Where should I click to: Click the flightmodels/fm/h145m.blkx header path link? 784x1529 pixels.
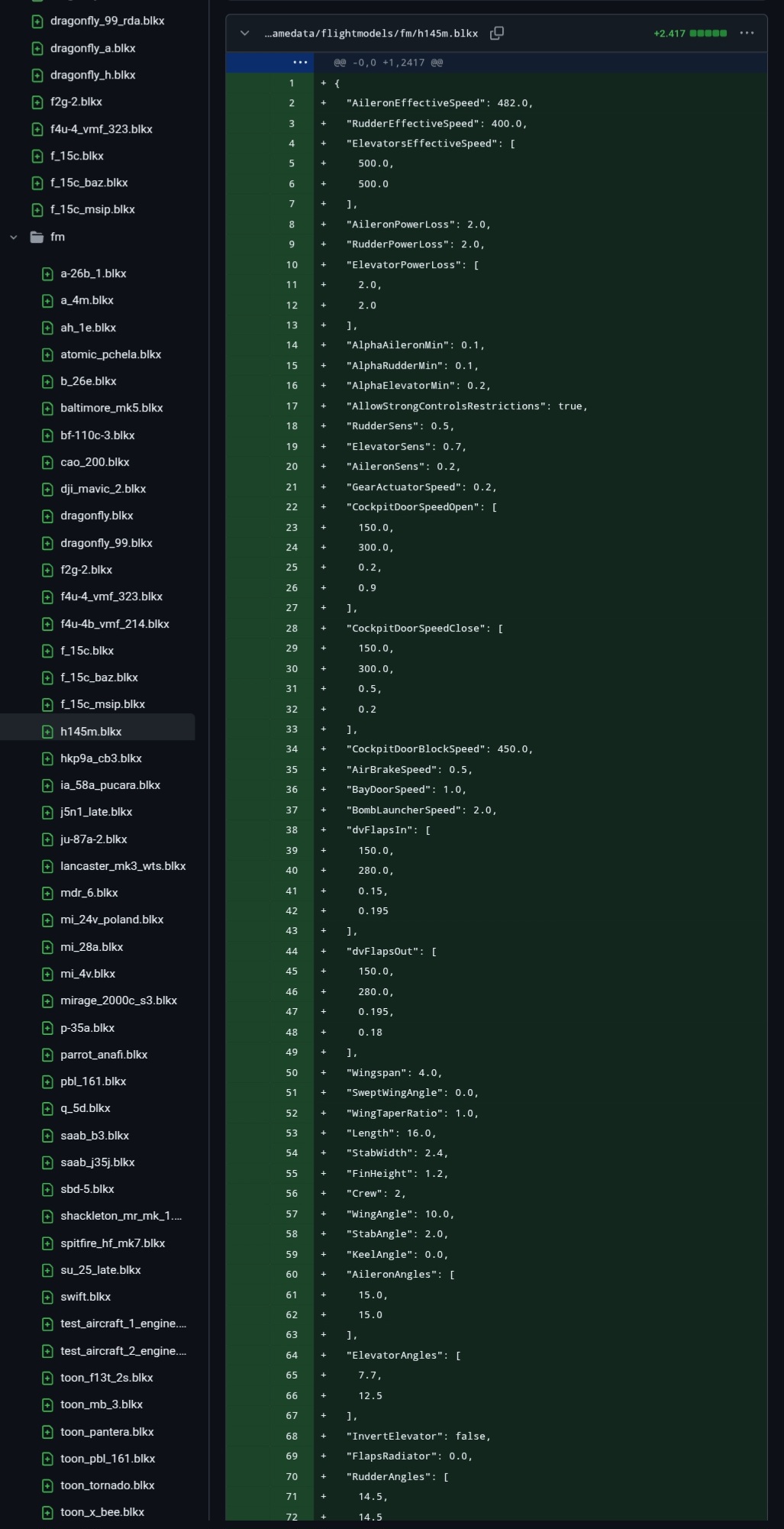tap(371, 34)
